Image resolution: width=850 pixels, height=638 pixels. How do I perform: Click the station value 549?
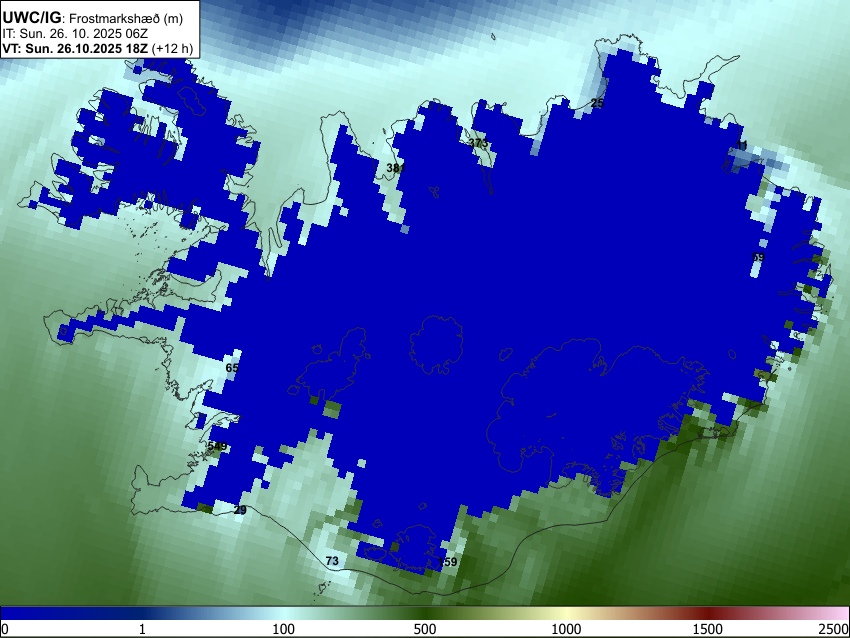[217, 447]
